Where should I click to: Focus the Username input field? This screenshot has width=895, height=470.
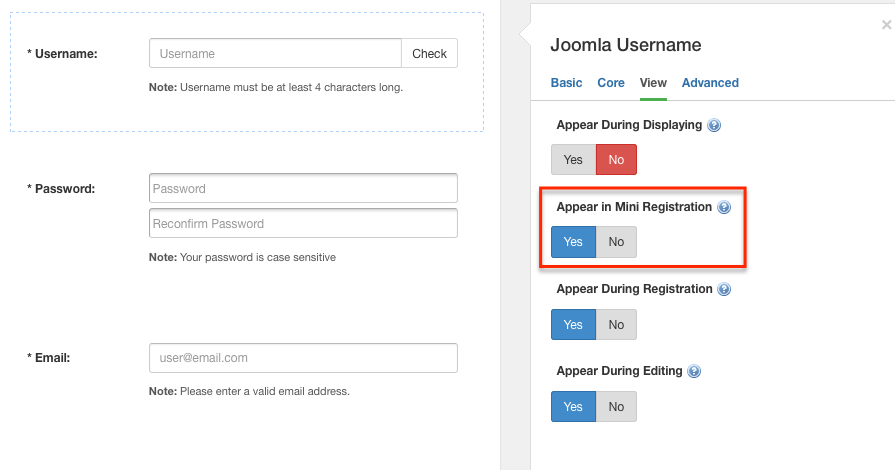276,54
